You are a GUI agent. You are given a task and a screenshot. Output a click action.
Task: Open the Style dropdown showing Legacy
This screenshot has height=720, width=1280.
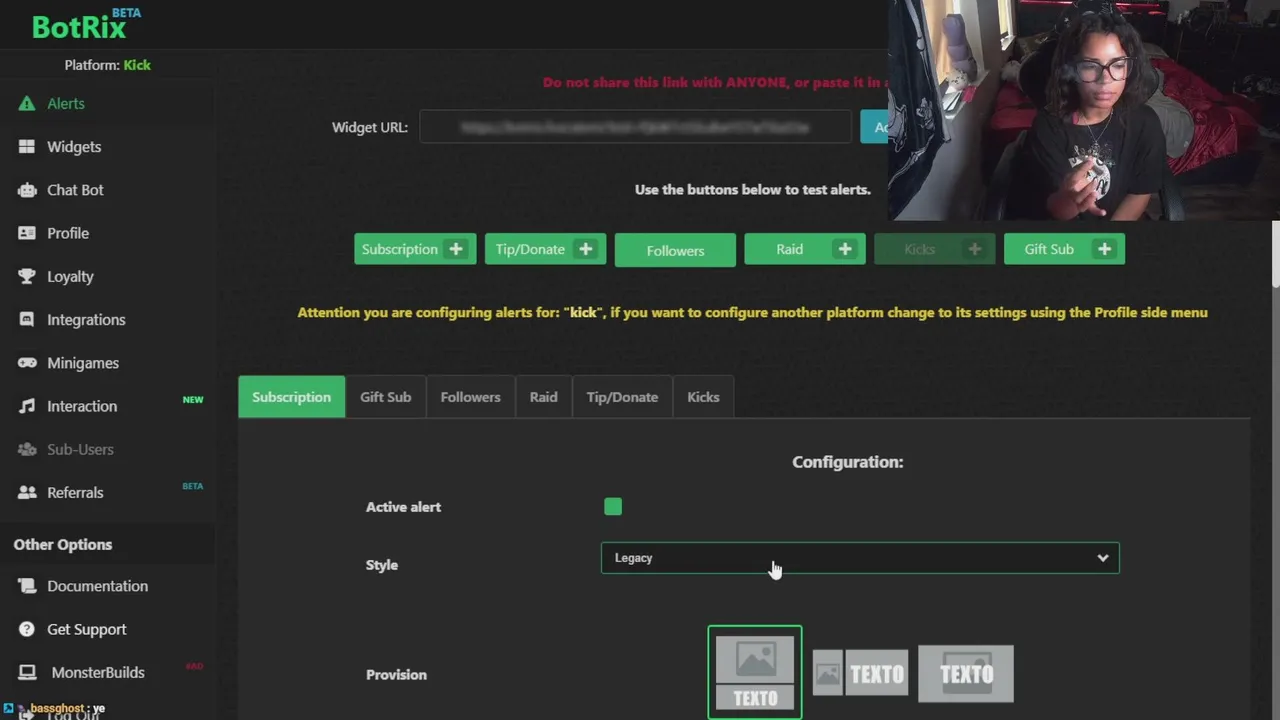(x=860, y=558)
